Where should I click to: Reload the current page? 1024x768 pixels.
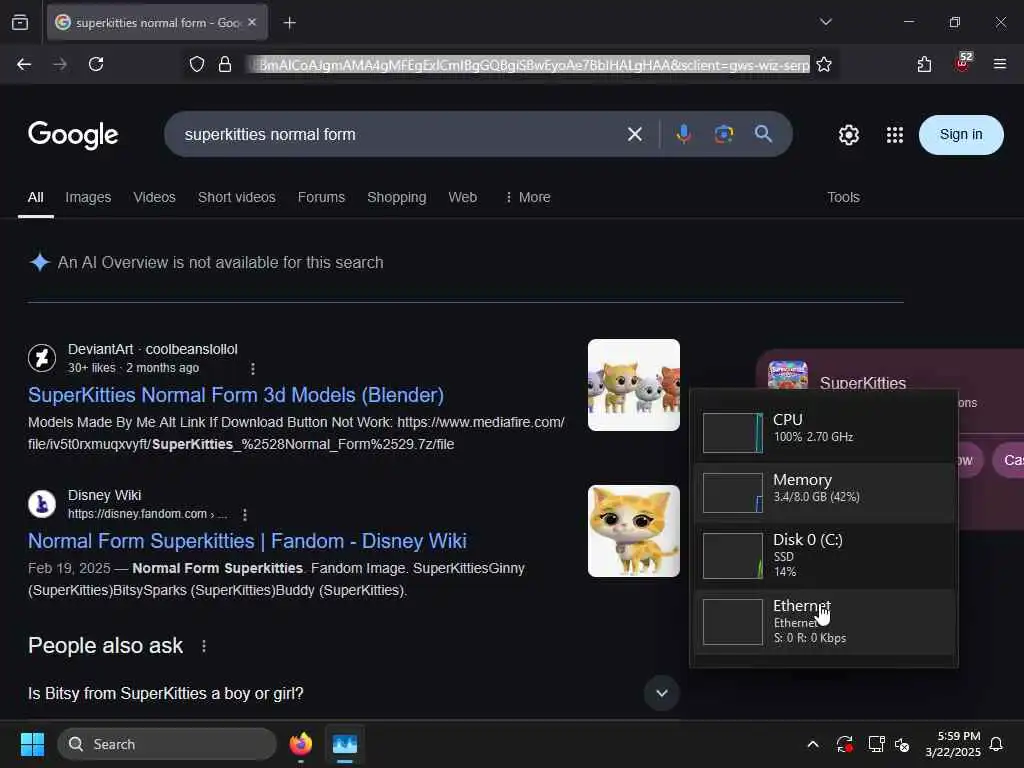click(x=96, y=64)
